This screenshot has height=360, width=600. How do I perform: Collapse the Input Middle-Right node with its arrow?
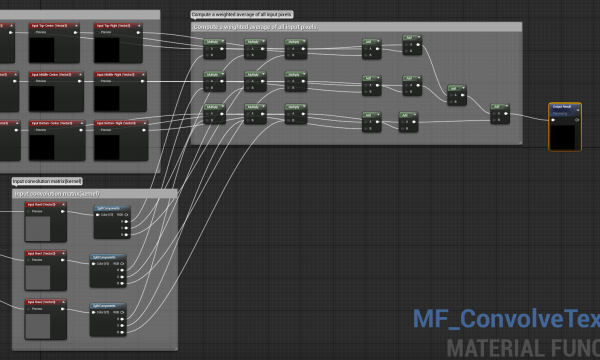143,74
